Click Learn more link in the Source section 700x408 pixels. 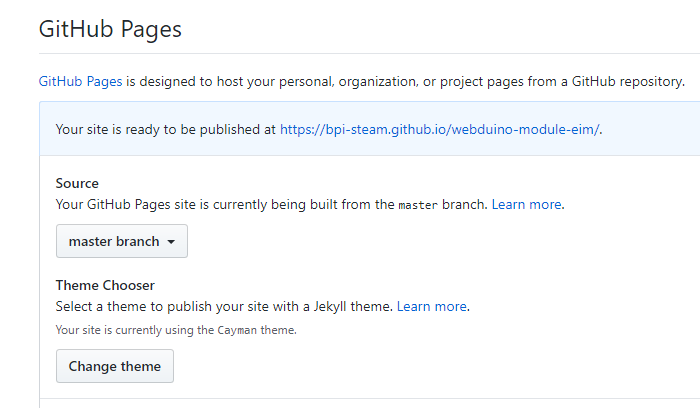click(526, 204)
